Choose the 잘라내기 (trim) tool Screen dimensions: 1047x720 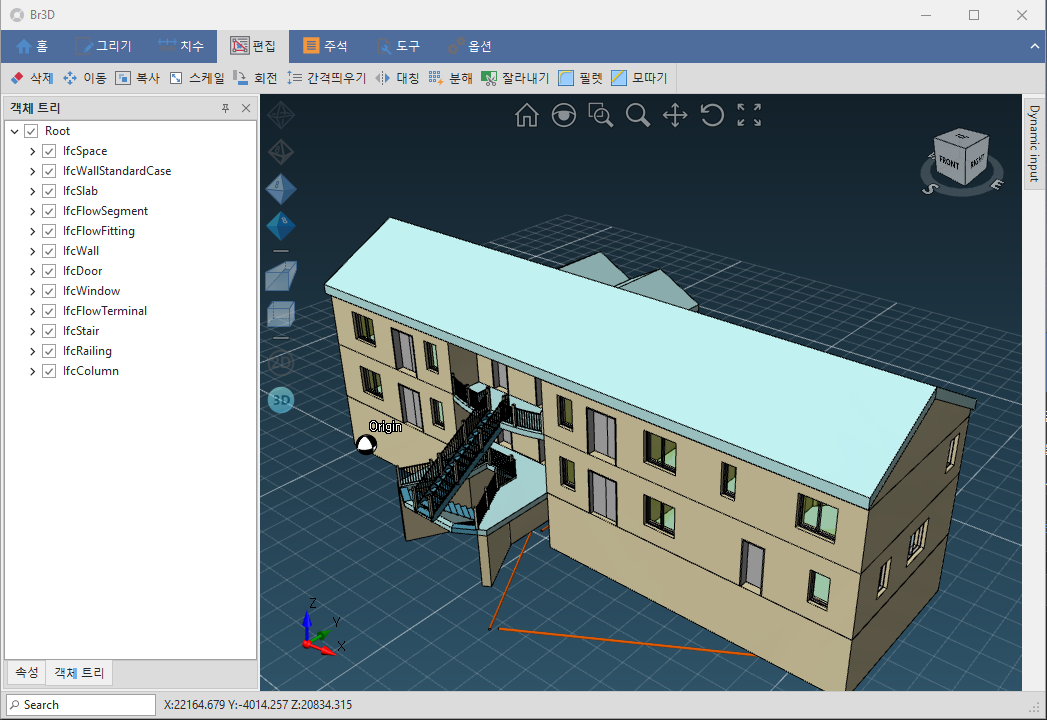(x=514, y=78)
